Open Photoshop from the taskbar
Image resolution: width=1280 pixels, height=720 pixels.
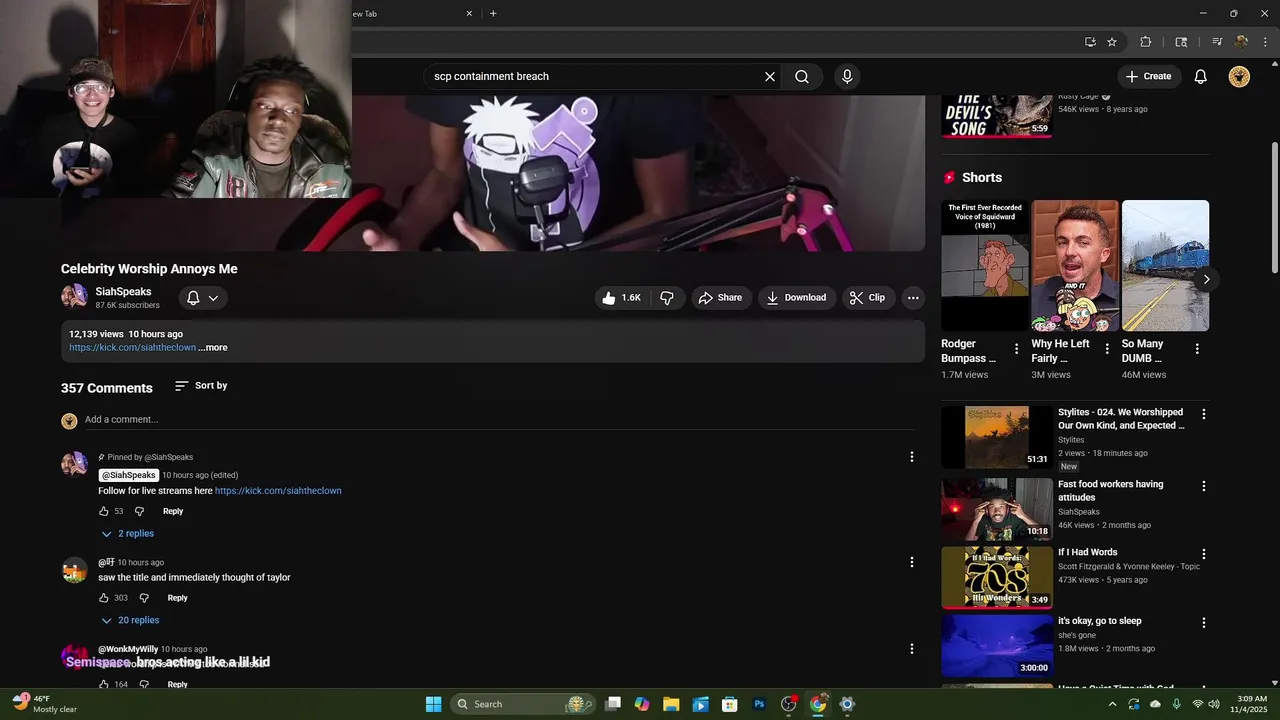(x=759, y=704)
